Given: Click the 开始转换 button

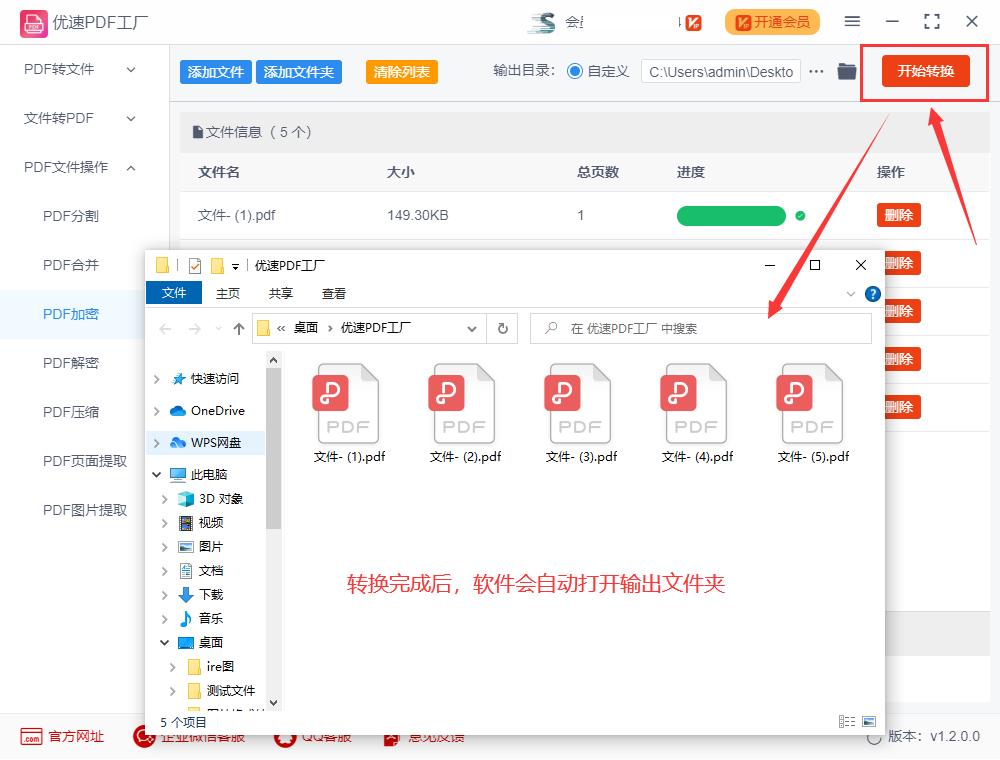Looking at the screenshot, I should [925, 71].
